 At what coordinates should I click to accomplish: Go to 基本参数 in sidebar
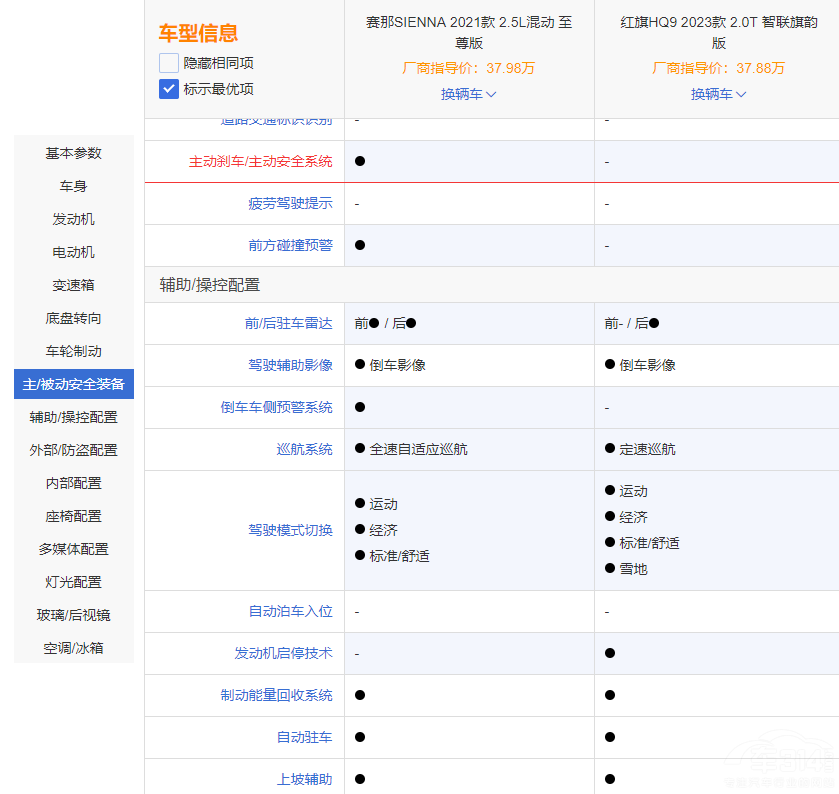click(x=74, y=153)
